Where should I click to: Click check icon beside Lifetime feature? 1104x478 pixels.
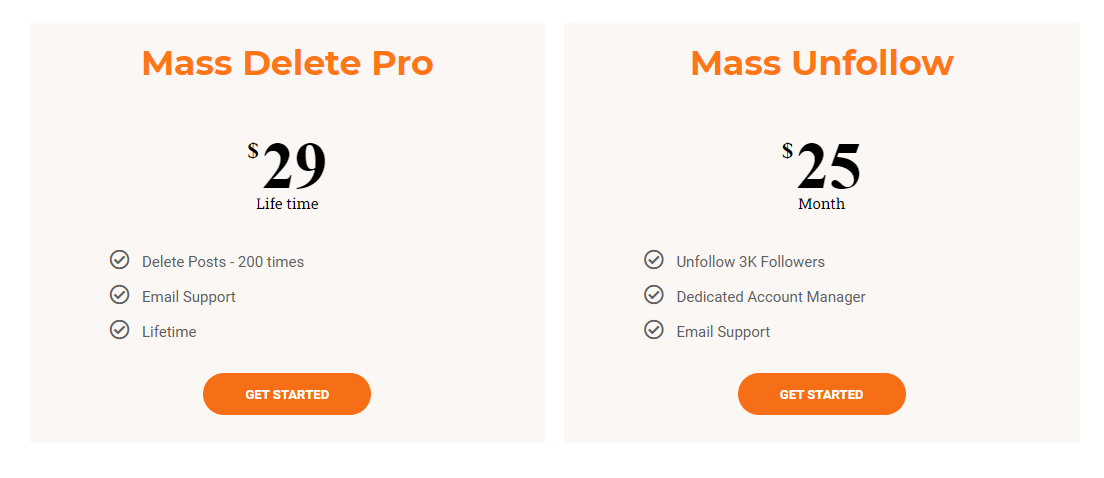coord(120,329)
